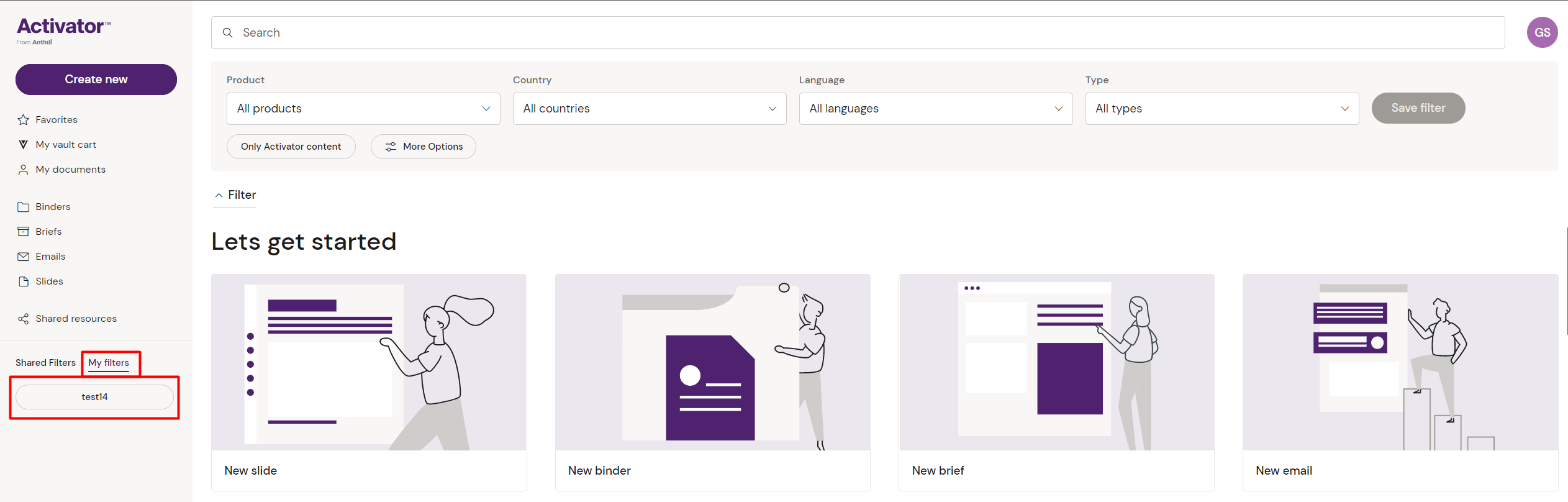This screenshot has width=1568, height=502.
Task: Click the Slides page icon
Action: tap(24, 281)
